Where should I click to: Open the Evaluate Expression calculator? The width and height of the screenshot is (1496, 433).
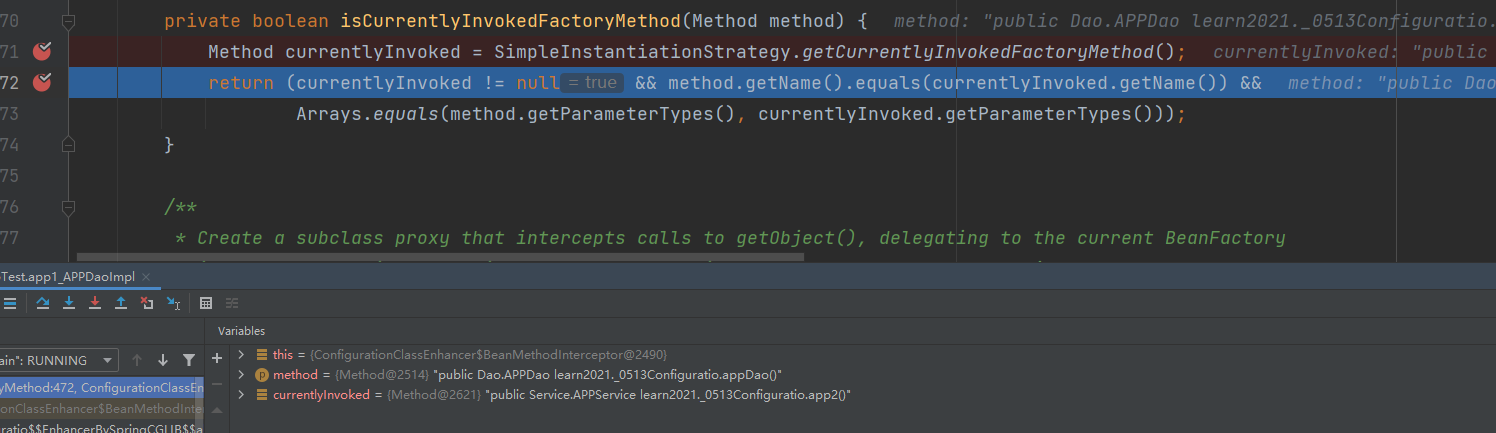[206, 303]
